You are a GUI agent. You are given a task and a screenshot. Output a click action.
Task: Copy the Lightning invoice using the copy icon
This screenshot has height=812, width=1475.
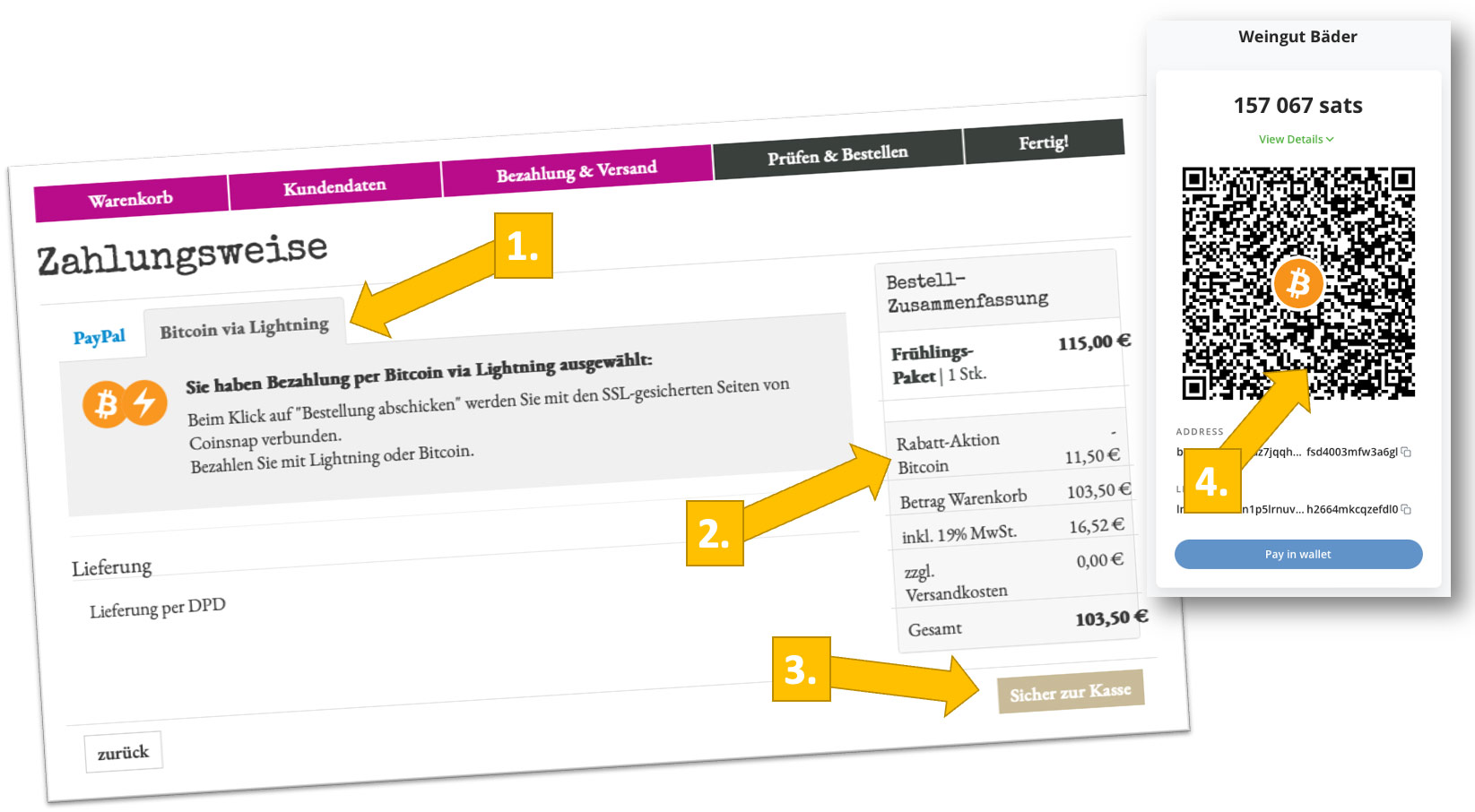[x=1406, y=508]
